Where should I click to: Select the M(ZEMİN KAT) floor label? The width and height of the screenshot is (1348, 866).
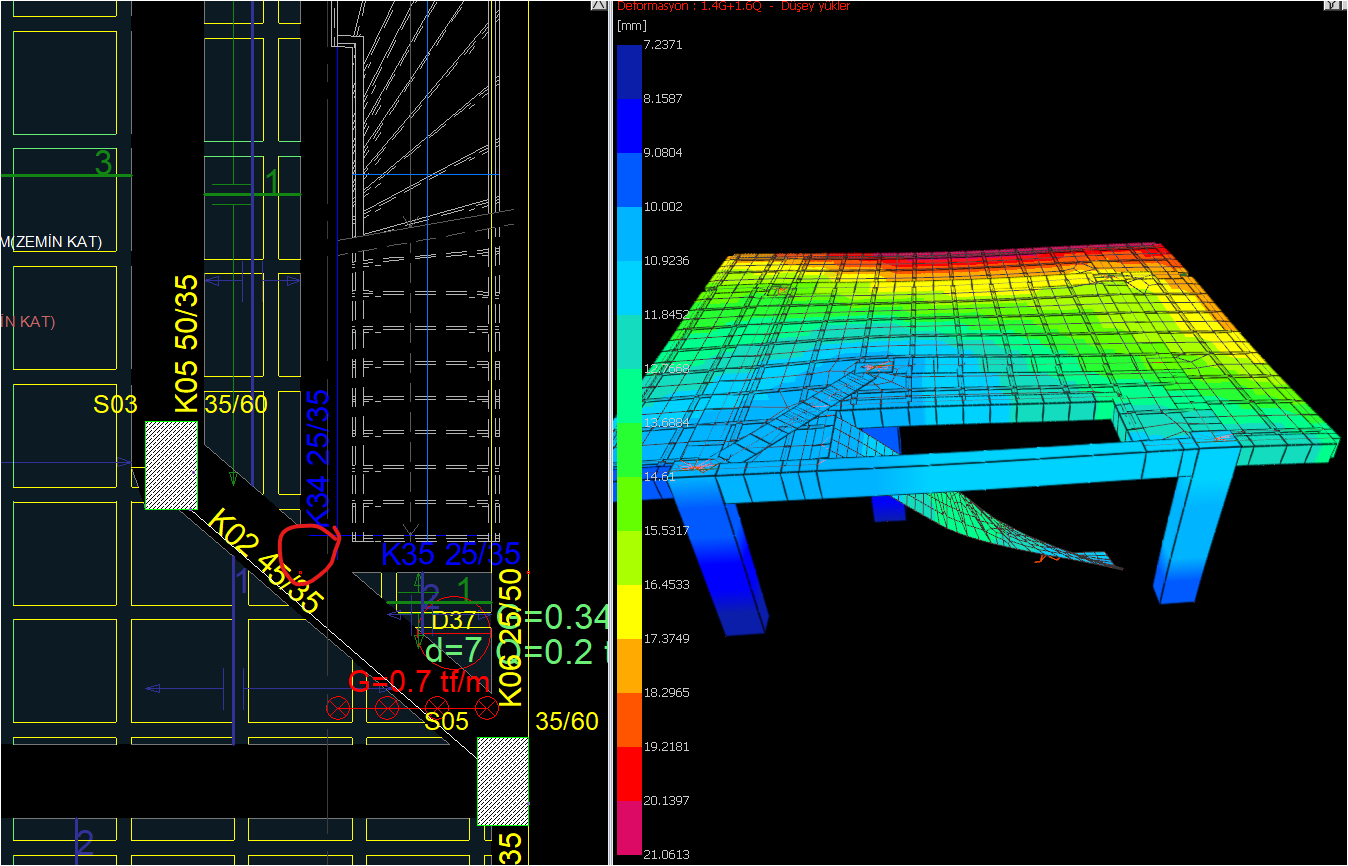coord(51,242)
